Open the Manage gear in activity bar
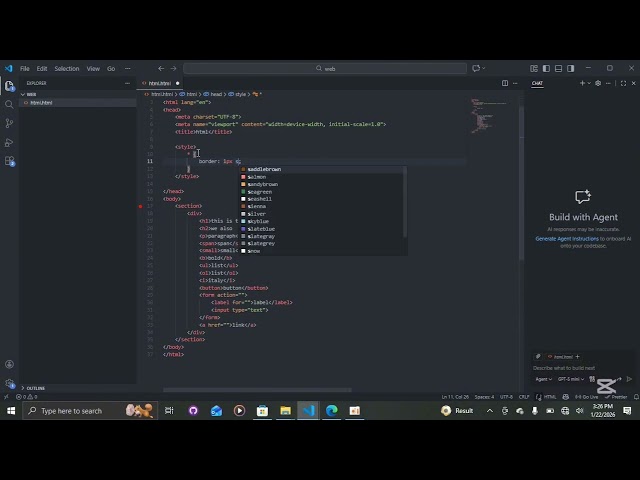The width and height of the screenshot is (640, 480). pyautogui.click(x=9, y=383)
